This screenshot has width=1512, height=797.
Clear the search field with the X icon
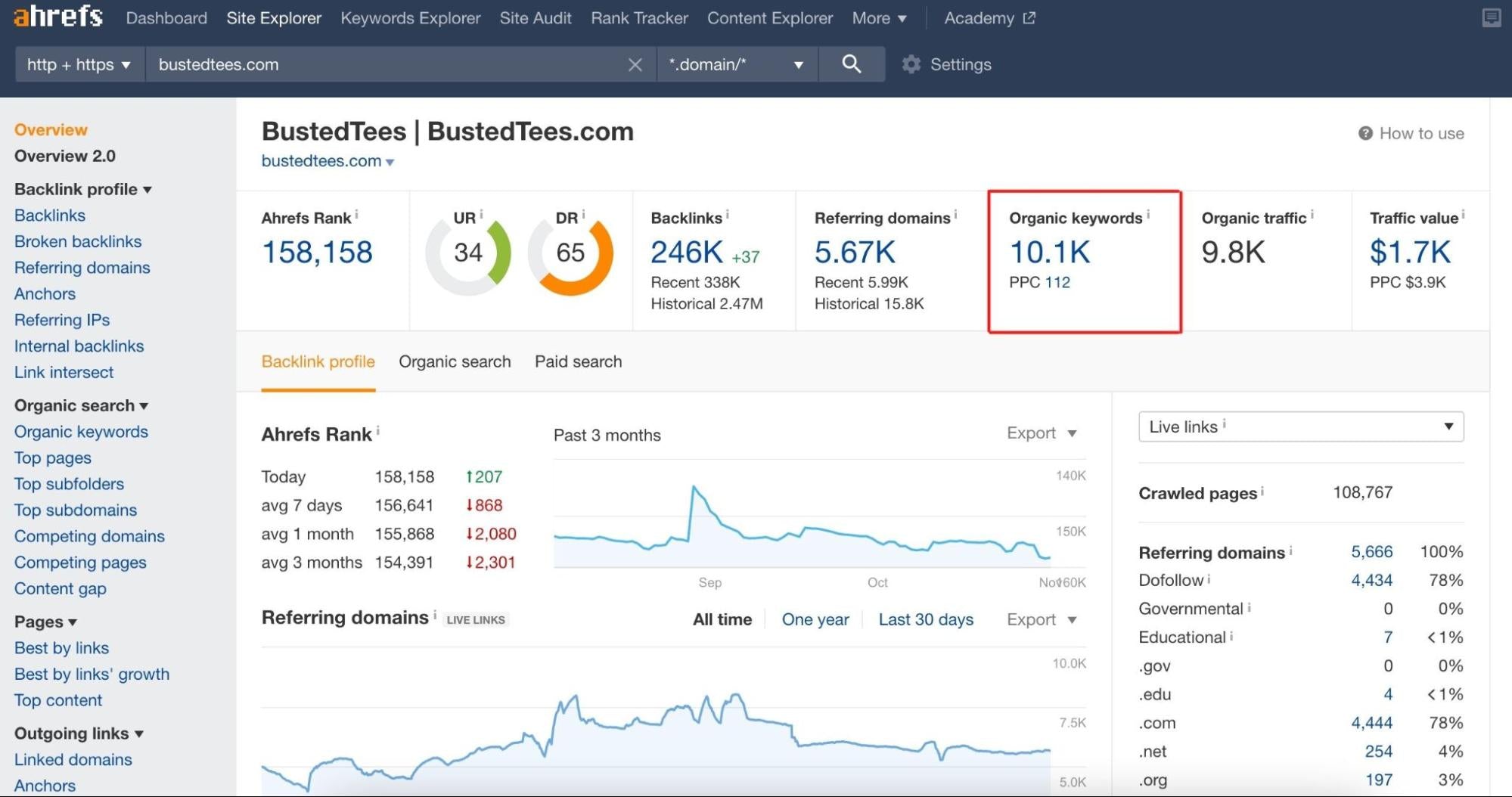(635, 64)
